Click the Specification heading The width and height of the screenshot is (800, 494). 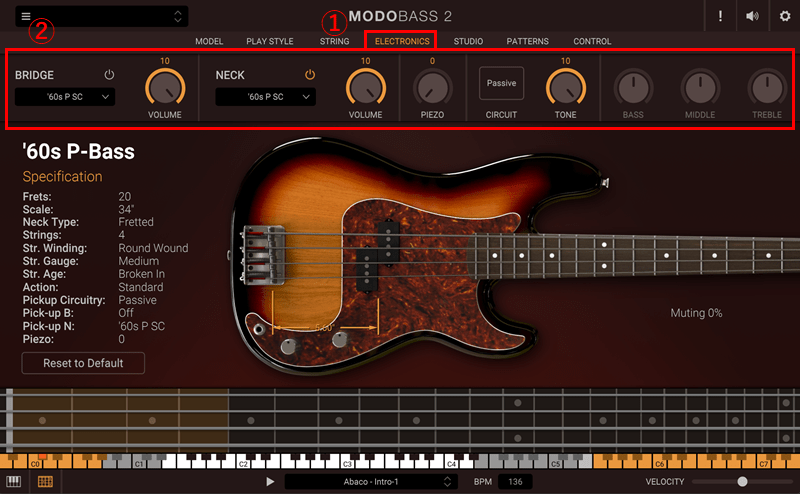pos(62,177)
